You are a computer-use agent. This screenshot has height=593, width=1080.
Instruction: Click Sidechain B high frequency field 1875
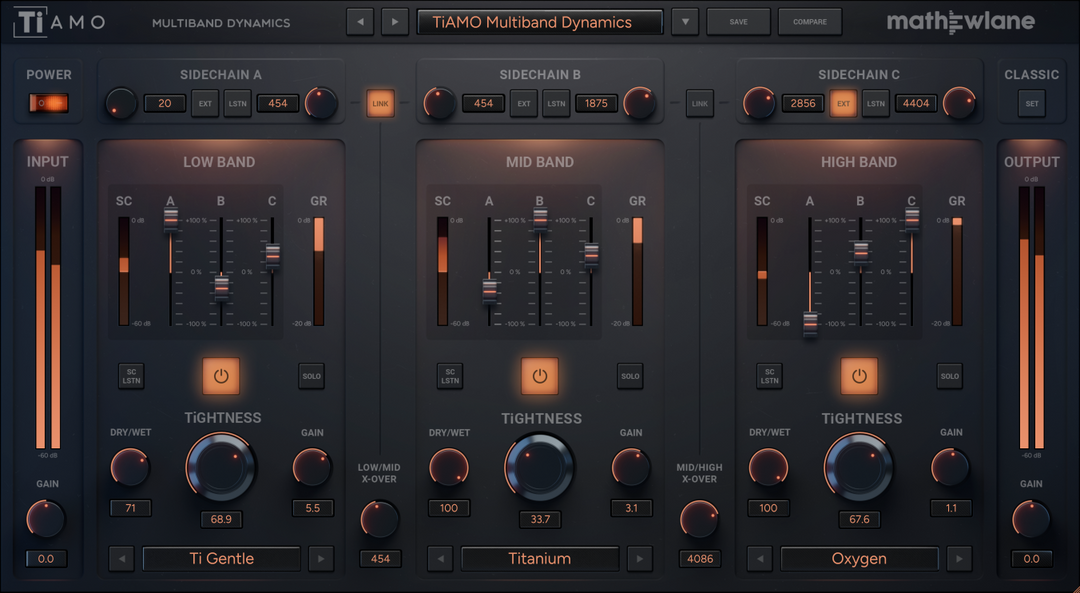[596, 103]
